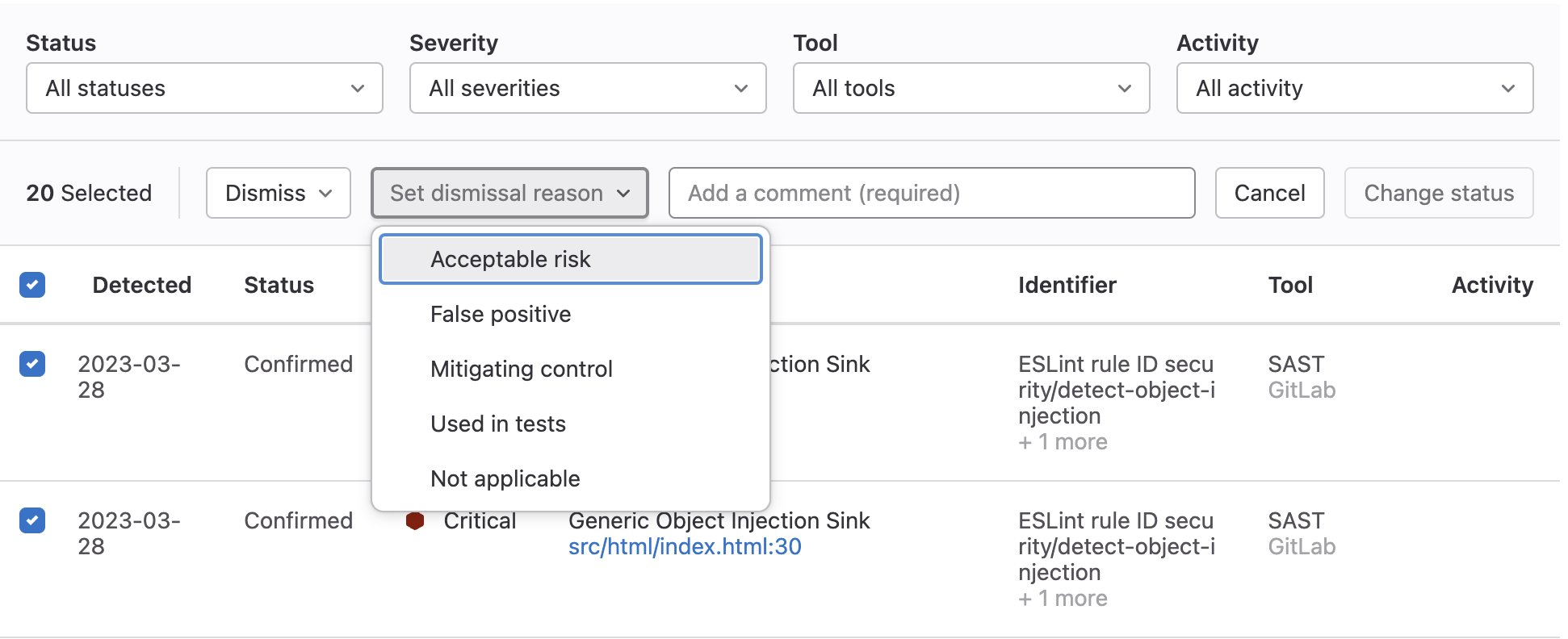Open the Severity filter showing All severities

(587, 88)
